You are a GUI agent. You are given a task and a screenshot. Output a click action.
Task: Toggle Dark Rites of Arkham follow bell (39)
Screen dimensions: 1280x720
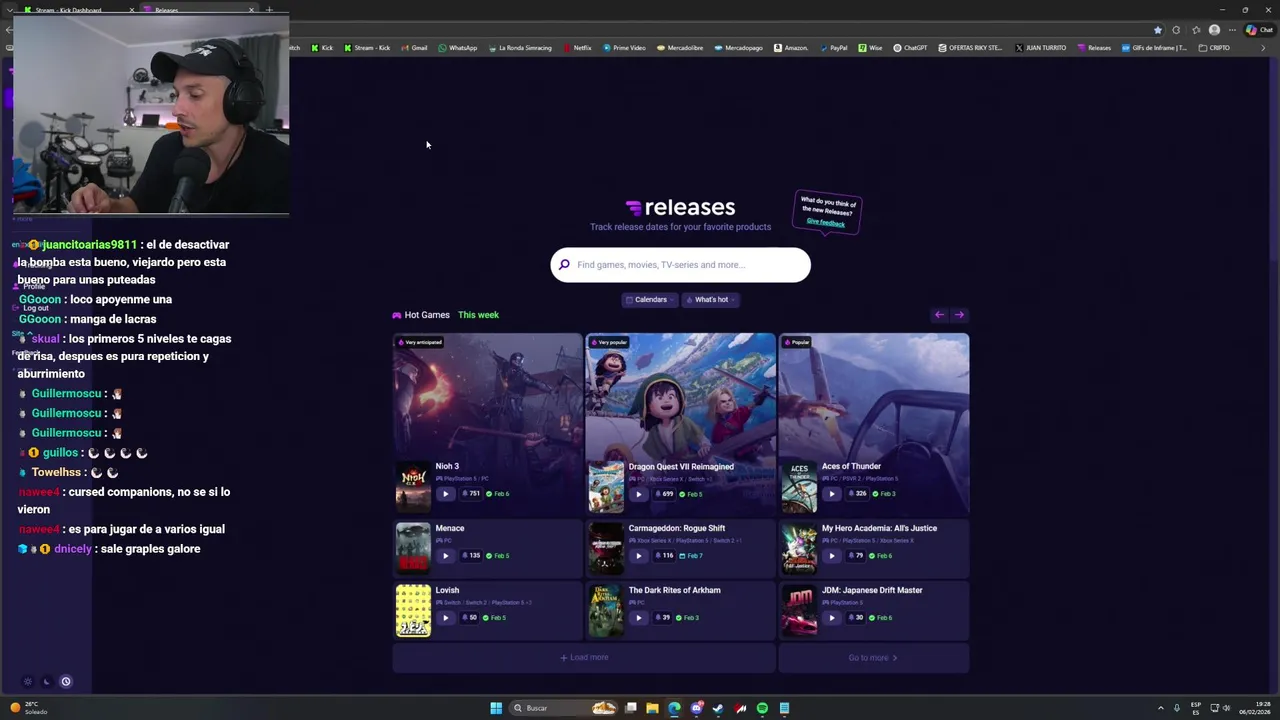tap(662, 618)
